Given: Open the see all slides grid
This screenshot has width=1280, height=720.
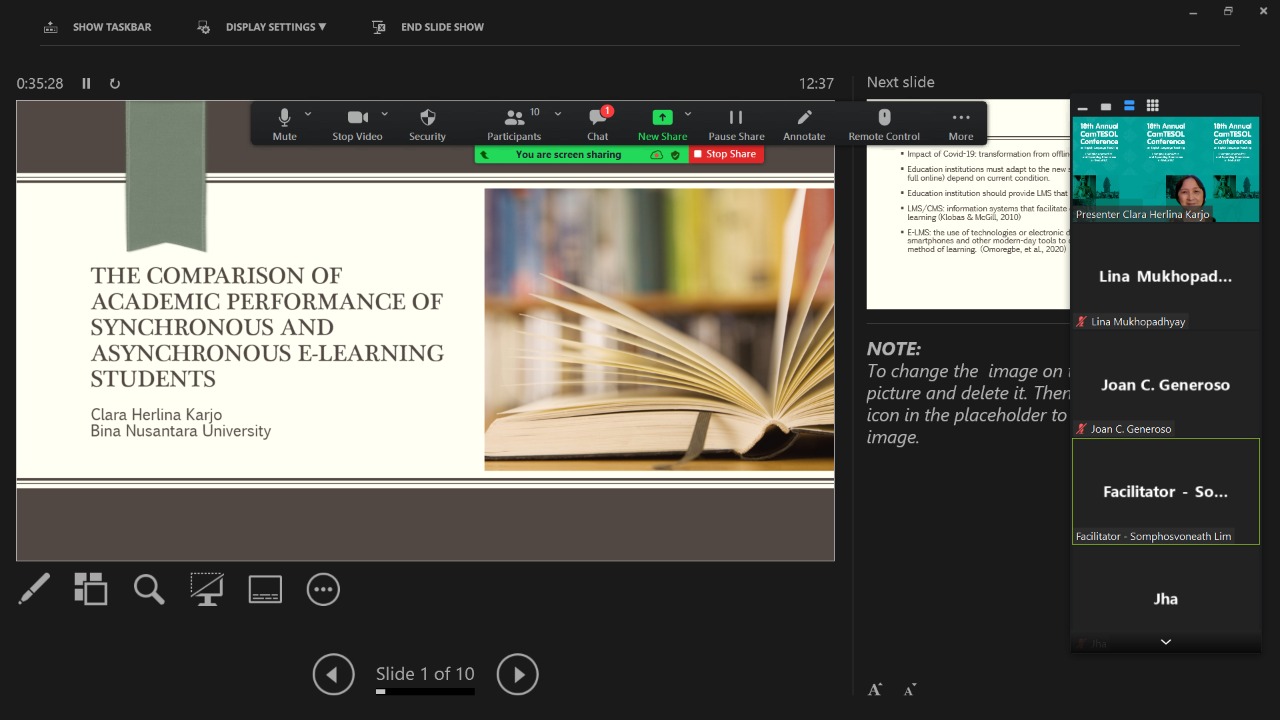Looking at the screenshot, I should (x=91, y=589).
